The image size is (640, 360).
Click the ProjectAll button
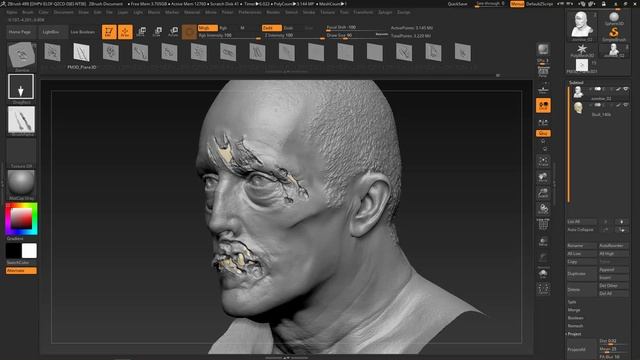(x=581, y=350)
